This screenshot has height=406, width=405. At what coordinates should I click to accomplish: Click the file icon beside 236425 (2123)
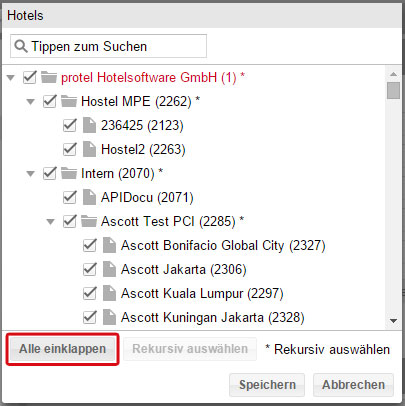coord(89,125)
